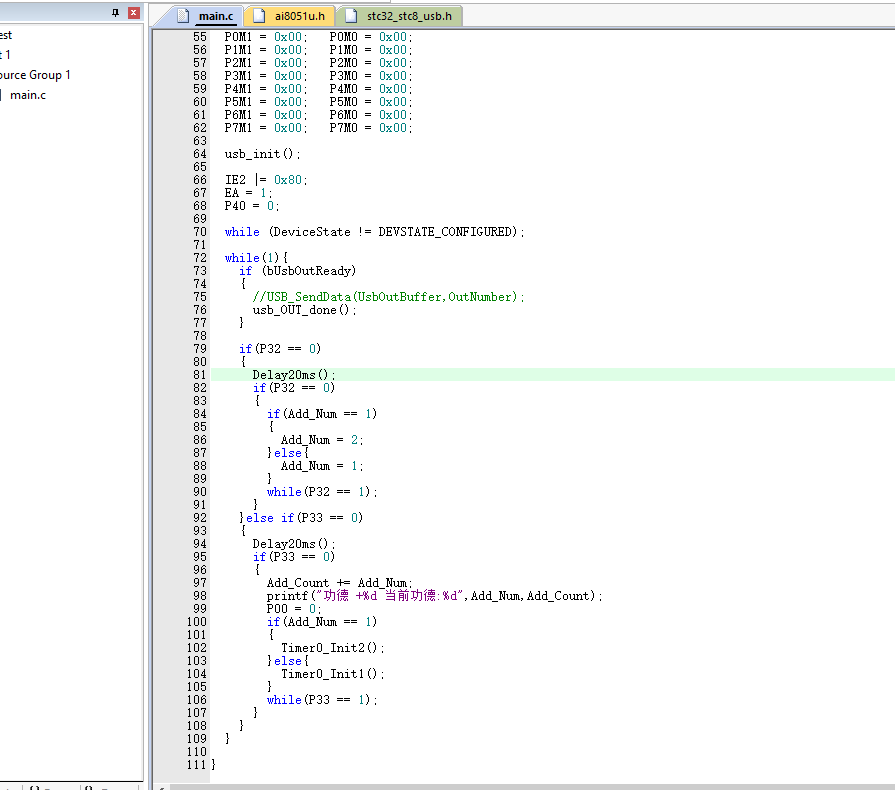895x790 pixels.
Task: Click the Add_Num = 2; assignment
Action: 322,440
